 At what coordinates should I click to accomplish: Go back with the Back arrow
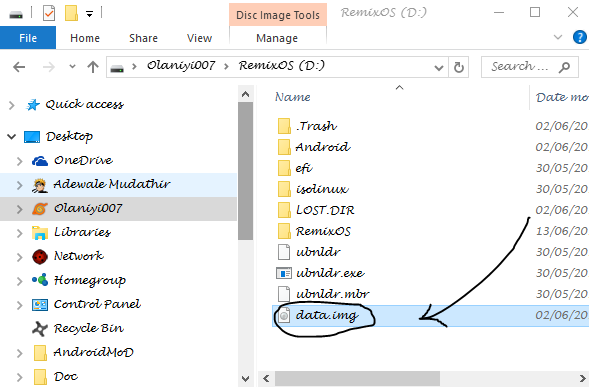coord(19,67)
